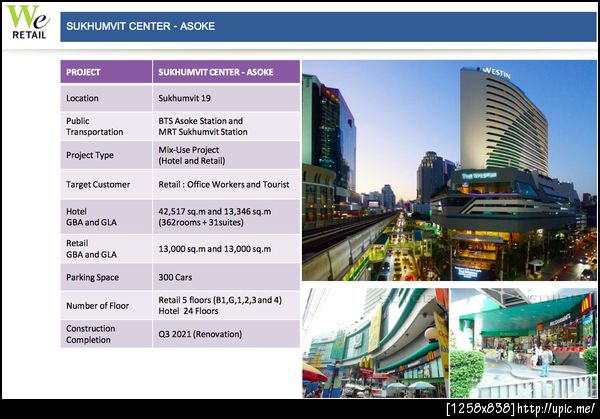Click 'Retail 5 floors (B1,G,1,2,3 and 4)' cell
Image resolution: width=600 pixels, height=419 pixels.
226,305
